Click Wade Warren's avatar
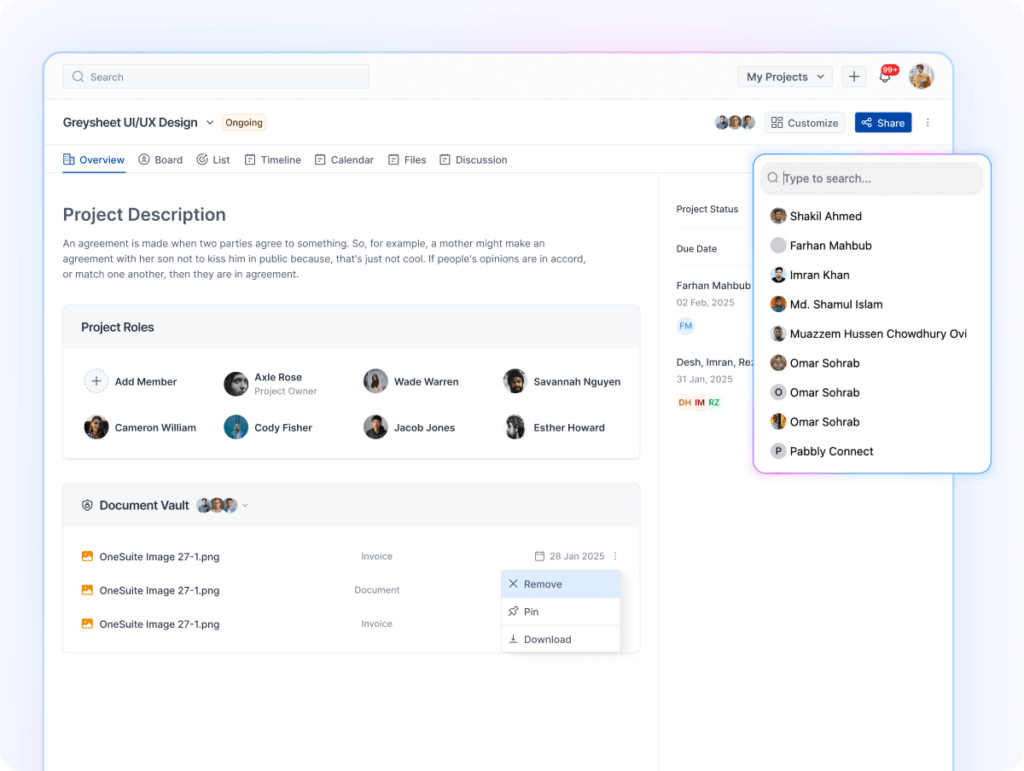This screenshot has height=771, width=1024. tap(376, 381)
